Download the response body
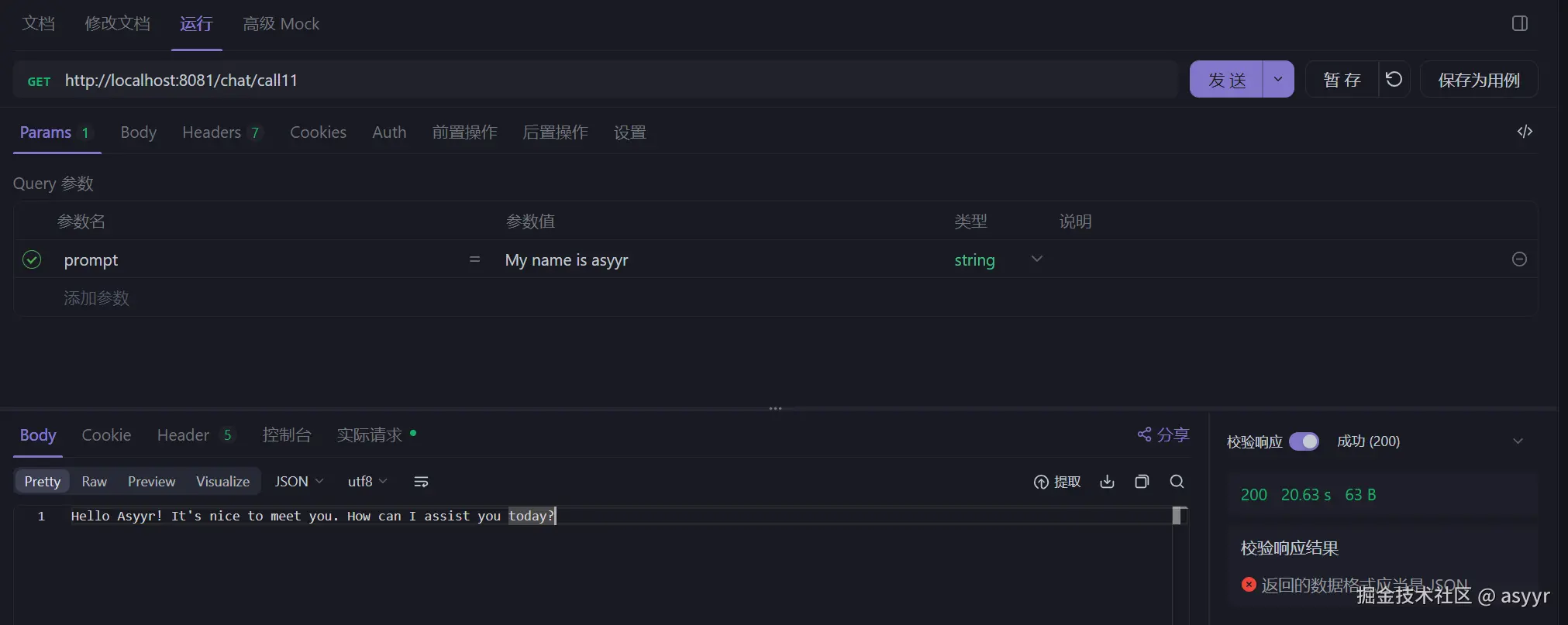 pyautogui.click(x=1107, y=482)
